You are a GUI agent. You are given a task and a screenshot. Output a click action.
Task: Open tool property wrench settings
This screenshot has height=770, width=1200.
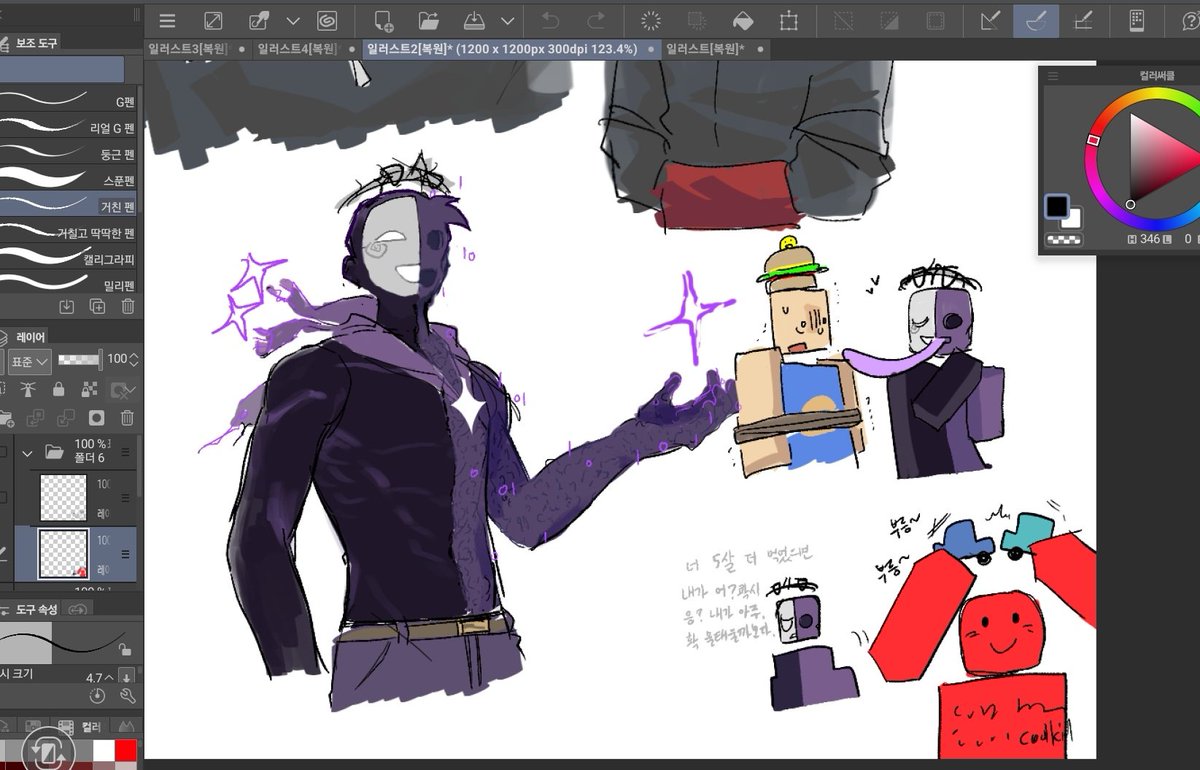pos(127,696)
